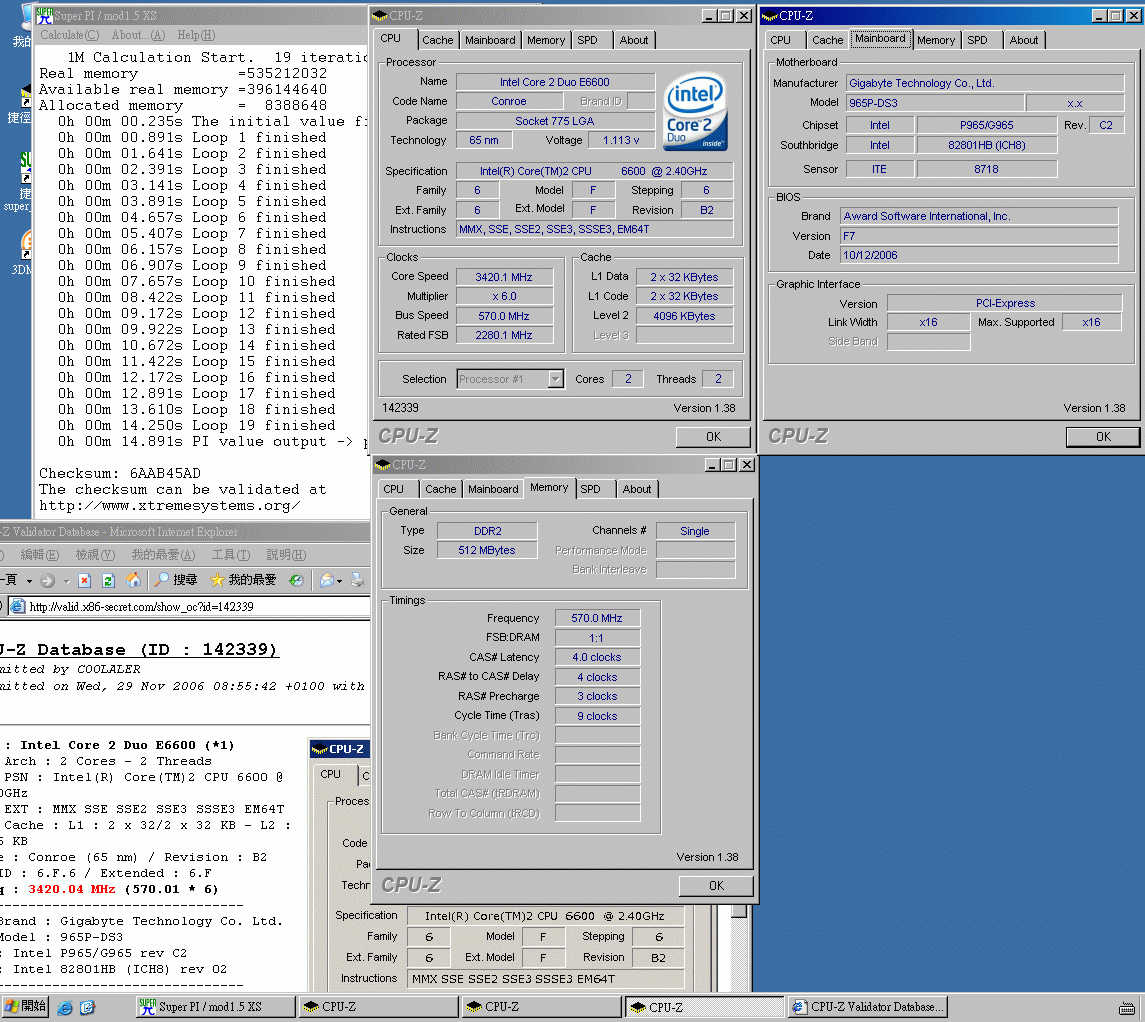
Task: Open the Calculate menu in Super PI
Action: (x=69, y=35)
